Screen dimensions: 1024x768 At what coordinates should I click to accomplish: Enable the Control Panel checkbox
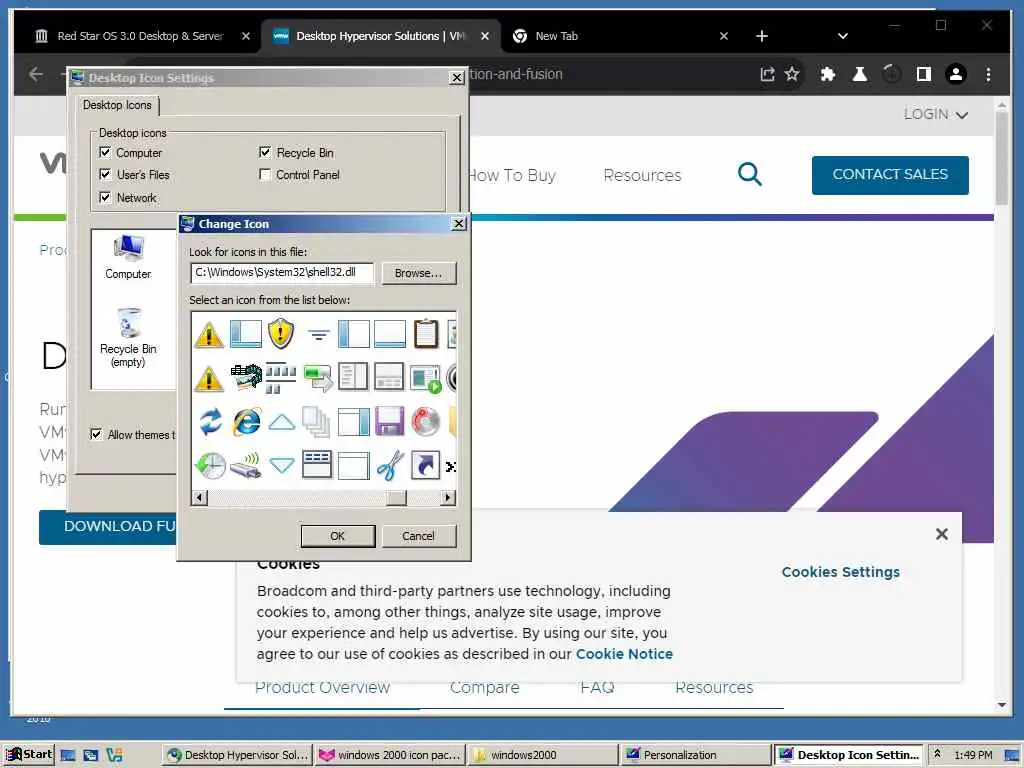(x=264, y=174)
